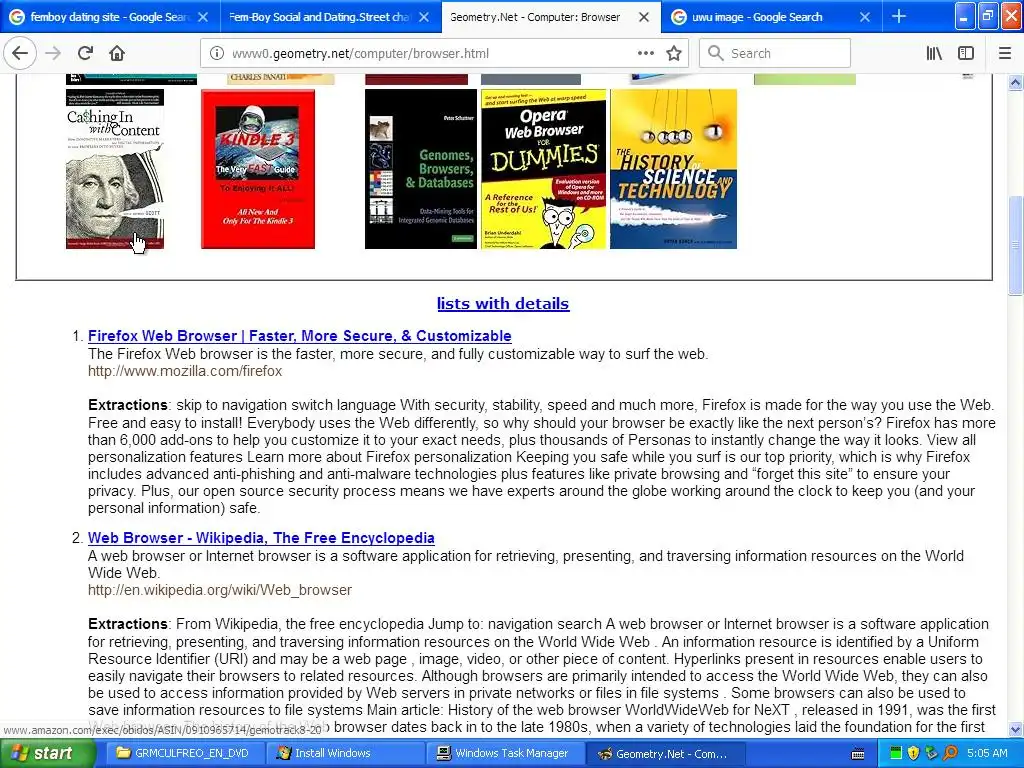Close the Geometry.Net browser tab
1024x768 pixels.
click(644, 17)
